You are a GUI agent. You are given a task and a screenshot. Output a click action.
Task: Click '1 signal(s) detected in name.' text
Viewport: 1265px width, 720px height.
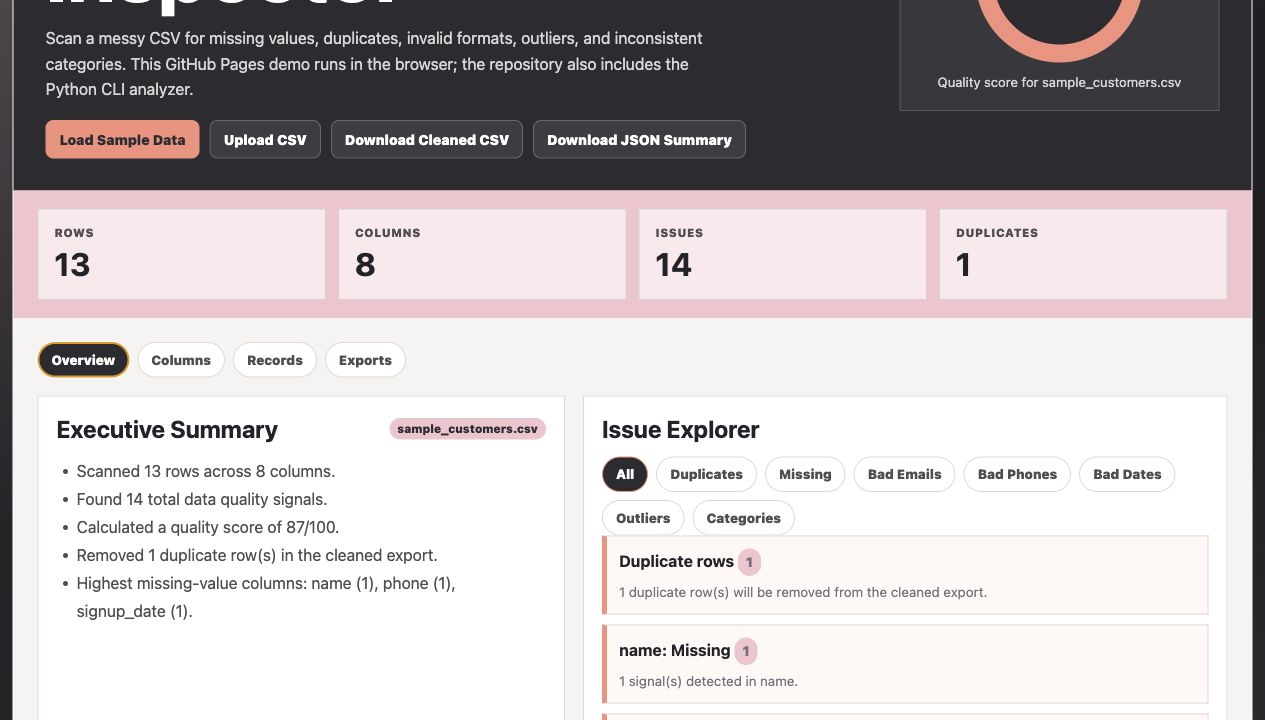point(708,681)
